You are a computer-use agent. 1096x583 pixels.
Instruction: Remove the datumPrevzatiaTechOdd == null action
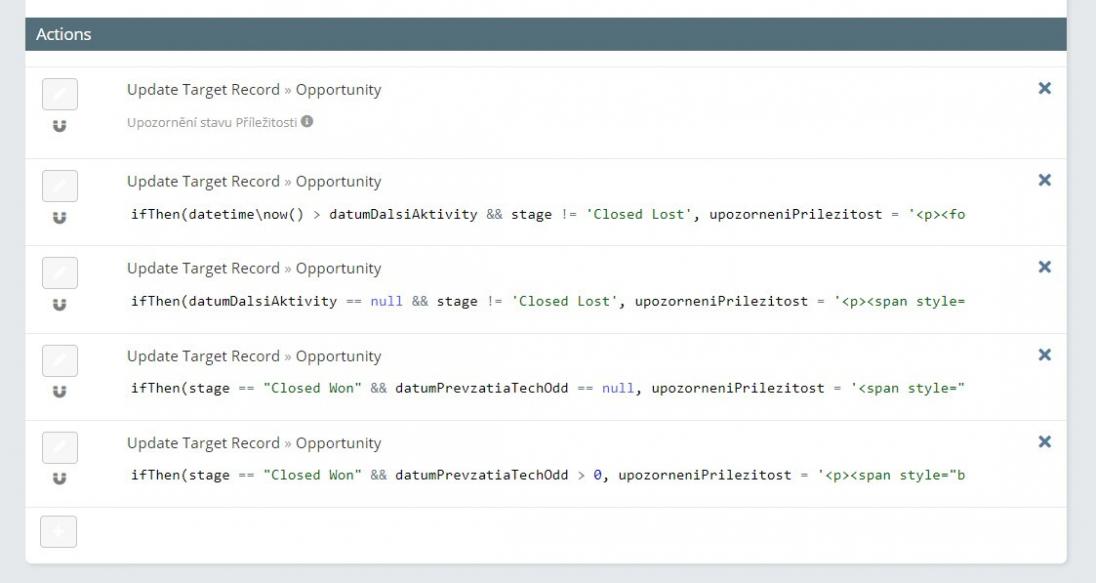coord(1044,355)
